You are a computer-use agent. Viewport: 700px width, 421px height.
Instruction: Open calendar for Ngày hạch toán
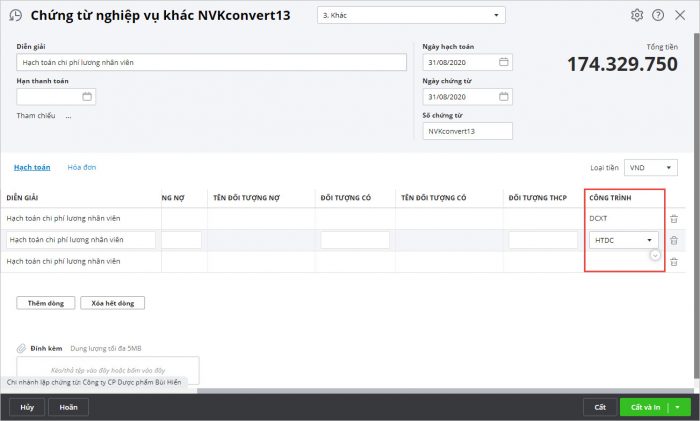(504, 62)
